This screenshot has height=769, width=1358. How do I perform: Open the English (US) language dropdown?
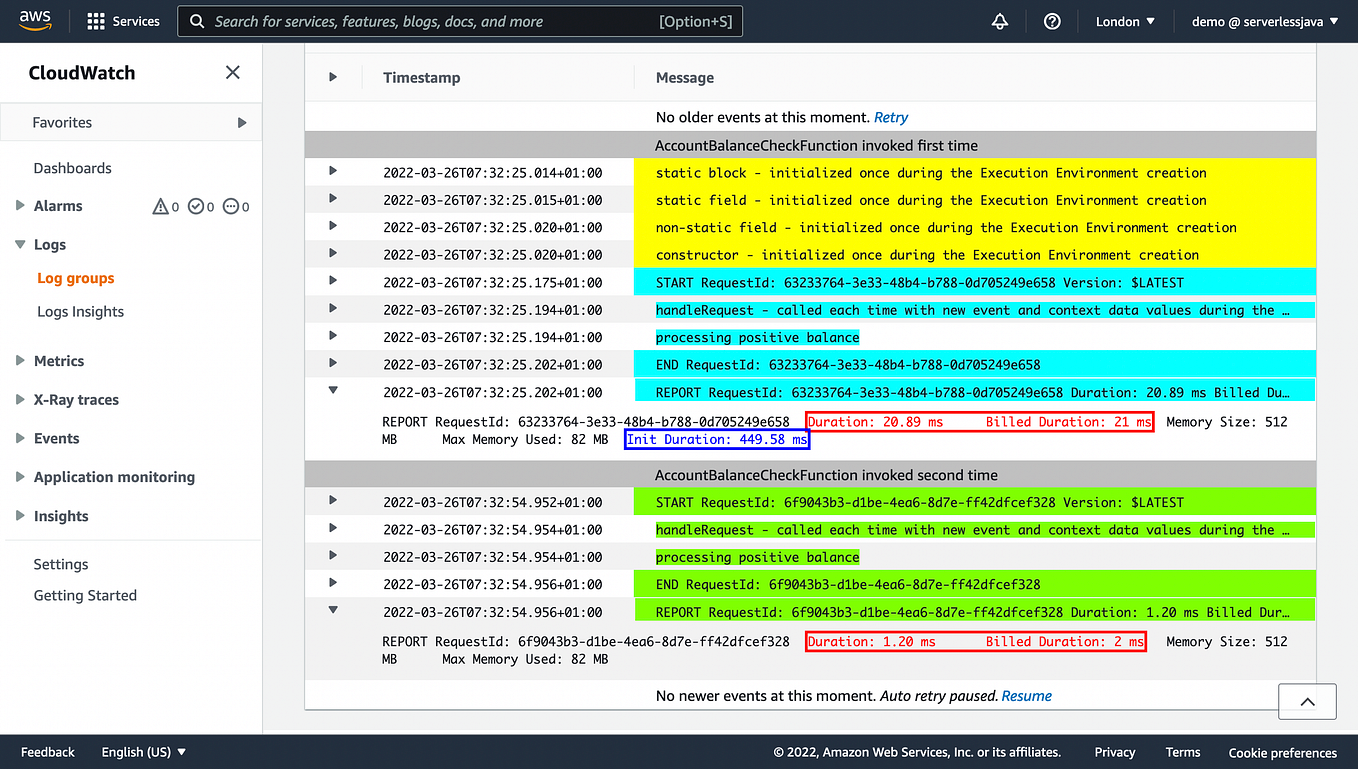[x=143, y=751]
